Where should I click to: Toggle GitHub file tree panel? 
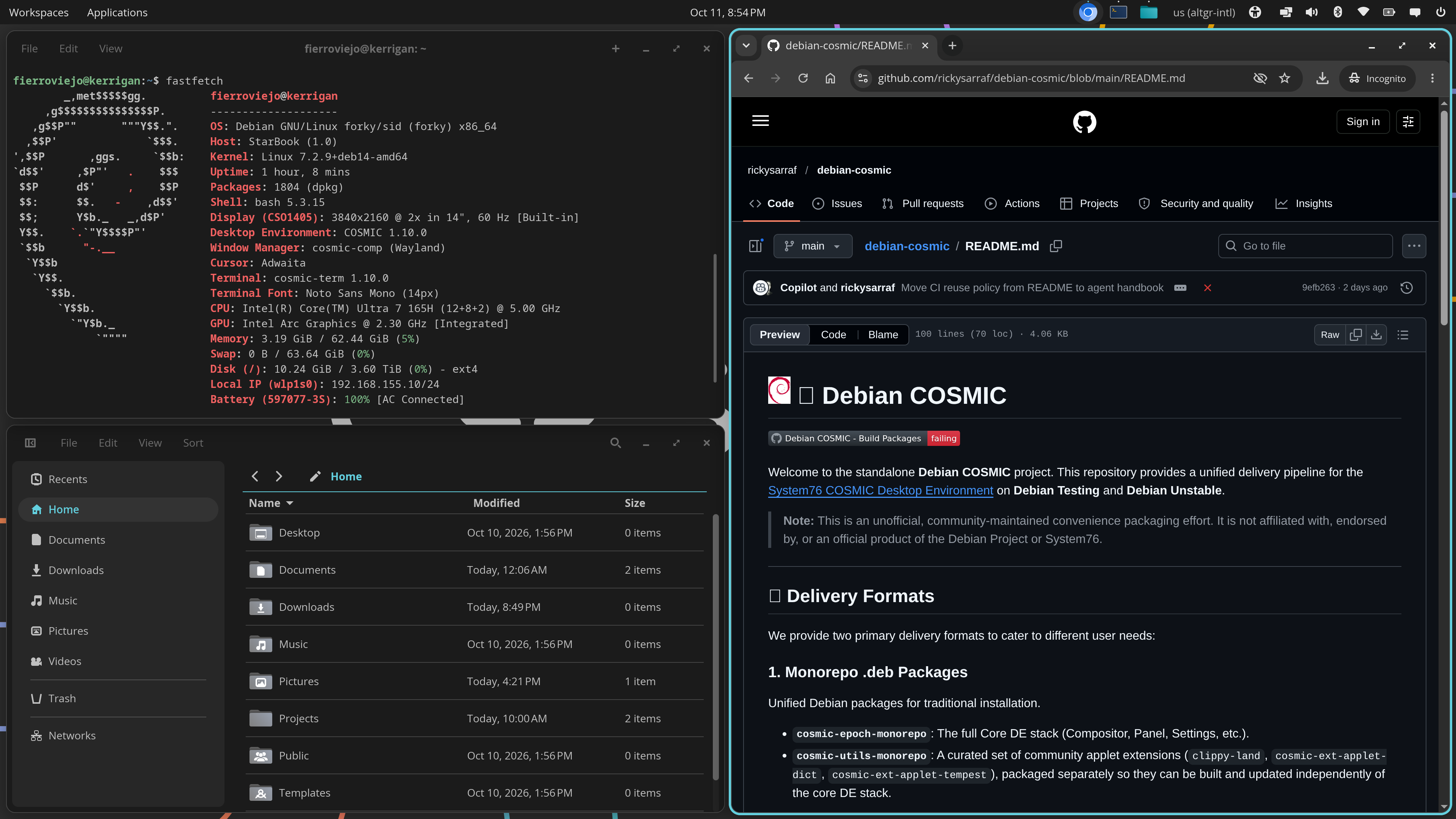pyautogui.click(x=756, y=246)
